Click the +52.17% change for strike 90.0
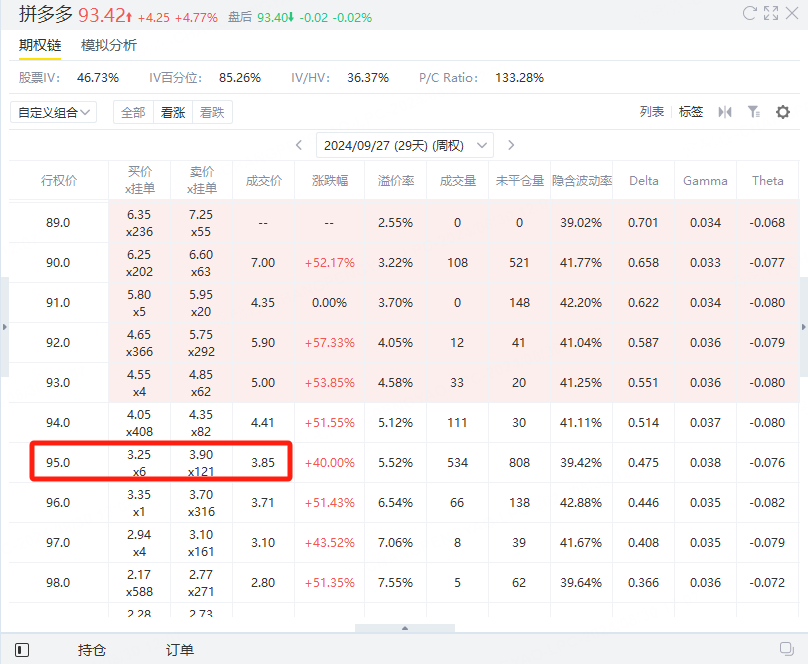This screenshot has height=664, width=808. click(330, 263)
